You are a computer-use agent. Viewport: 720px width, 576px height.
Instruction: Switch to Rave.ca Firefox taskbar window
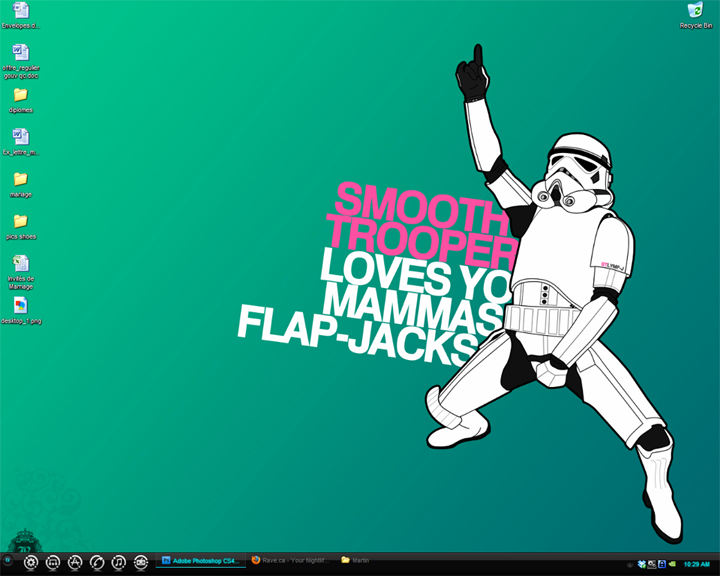click(291, 560)
